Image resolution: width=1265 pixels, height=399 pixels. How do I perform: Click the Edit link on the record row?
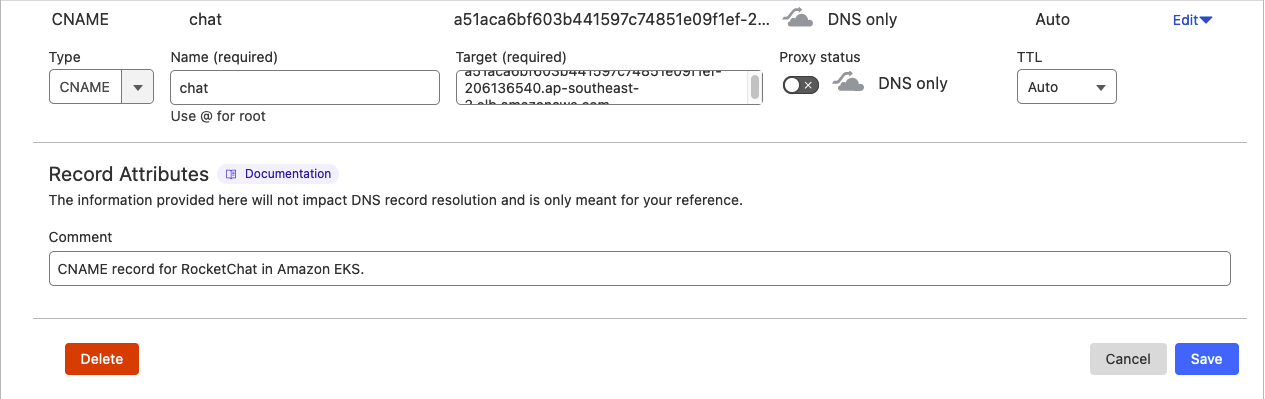1185,20
